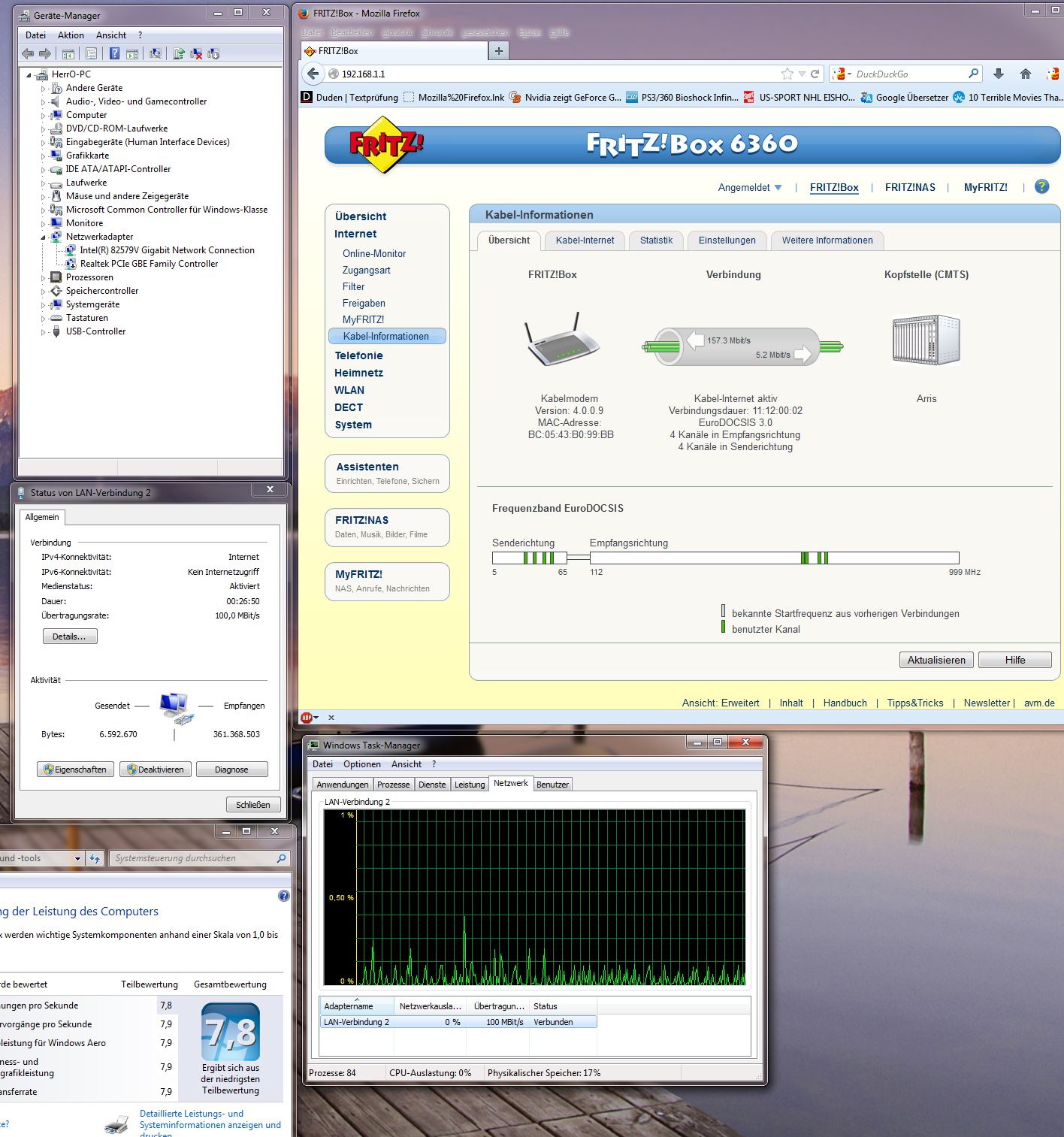Click the Diagnose button
Viewport: 1064px width, 1137px height.
(231, 770)
